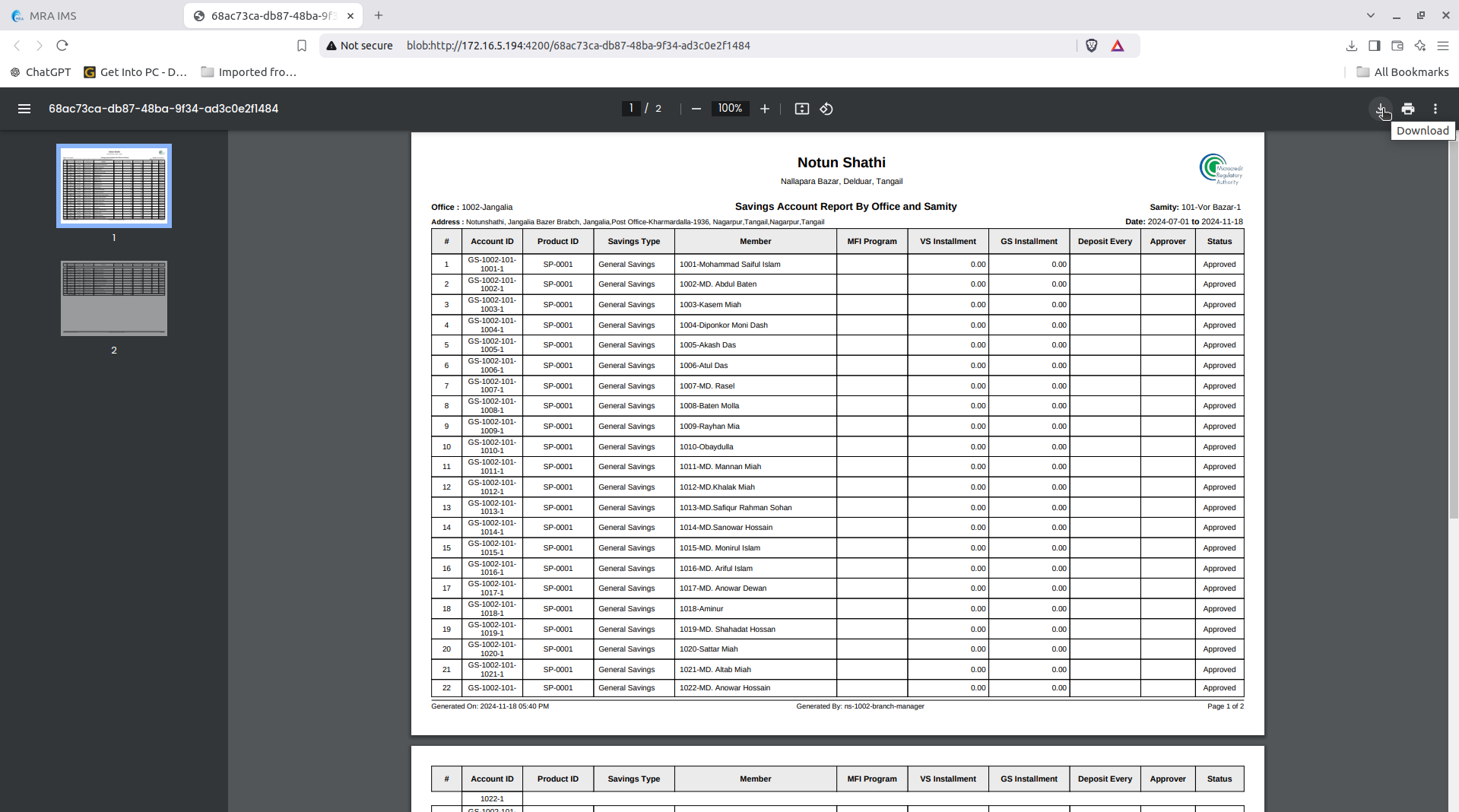Open the Imported bookmarks folder

pyautogui.click(x=249, y=72)
